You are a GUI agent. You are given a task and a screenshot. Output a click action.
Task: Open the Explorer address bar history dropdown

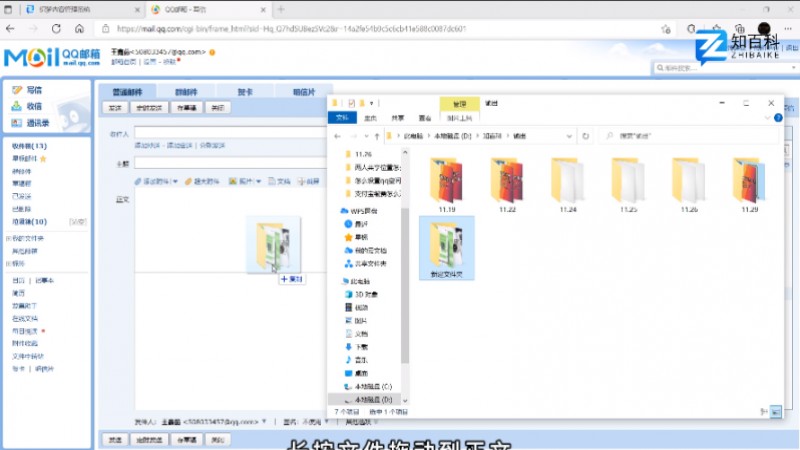click(569, 136)
